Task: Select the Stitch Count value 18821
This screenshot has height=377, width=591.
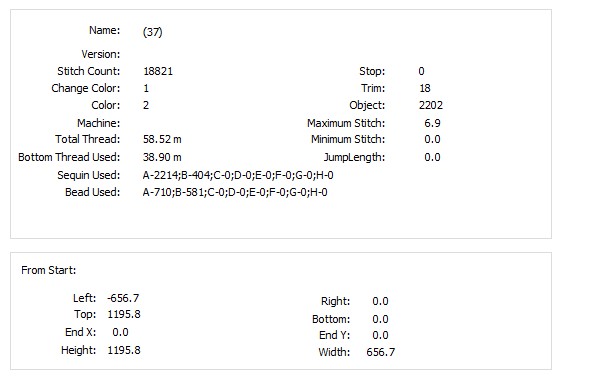Action: [158, 71]
